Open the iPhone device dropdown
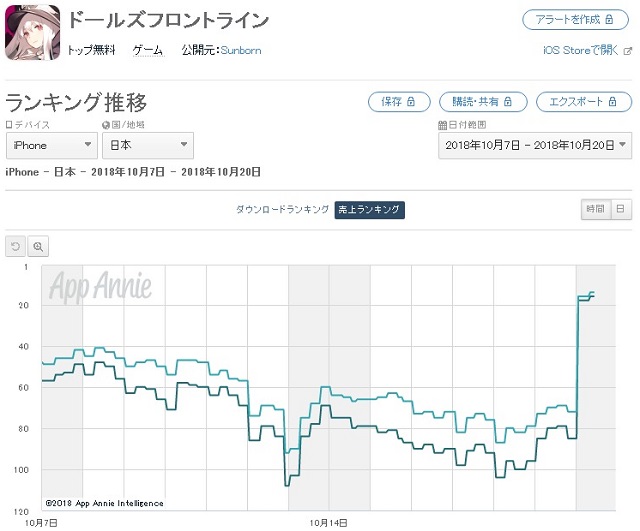The height and width of the screenshot is (531, 640). (52, 145)
